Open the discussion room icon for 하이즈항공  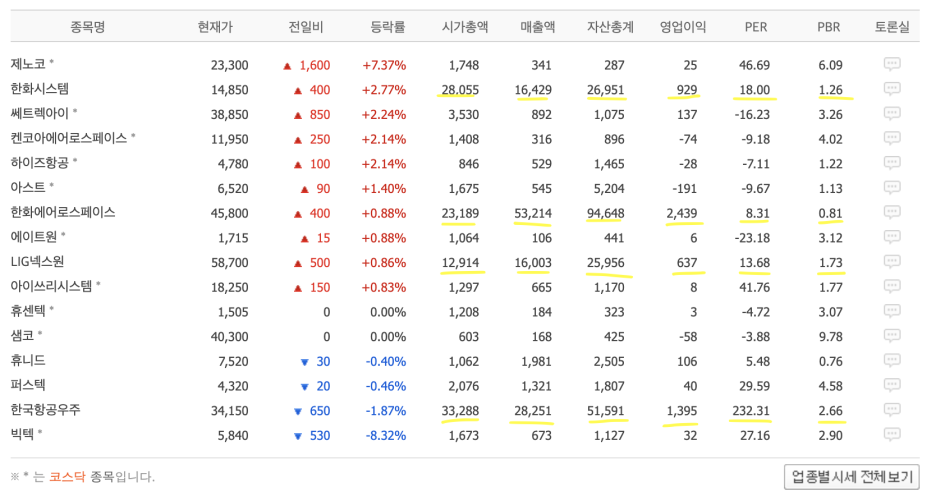pos(892,164)
